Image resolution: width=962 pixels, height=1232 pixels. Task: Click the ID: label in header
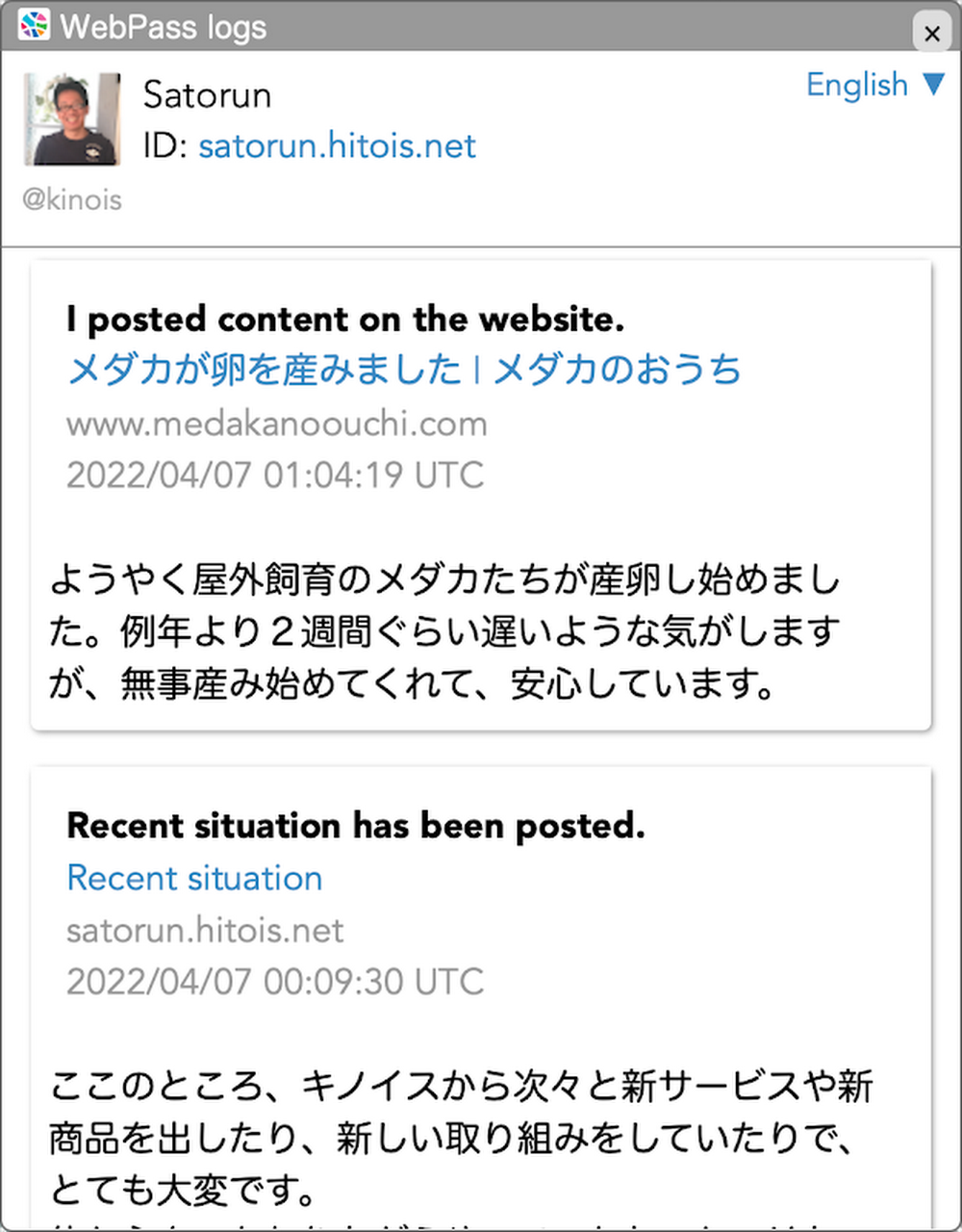[166, 146]
